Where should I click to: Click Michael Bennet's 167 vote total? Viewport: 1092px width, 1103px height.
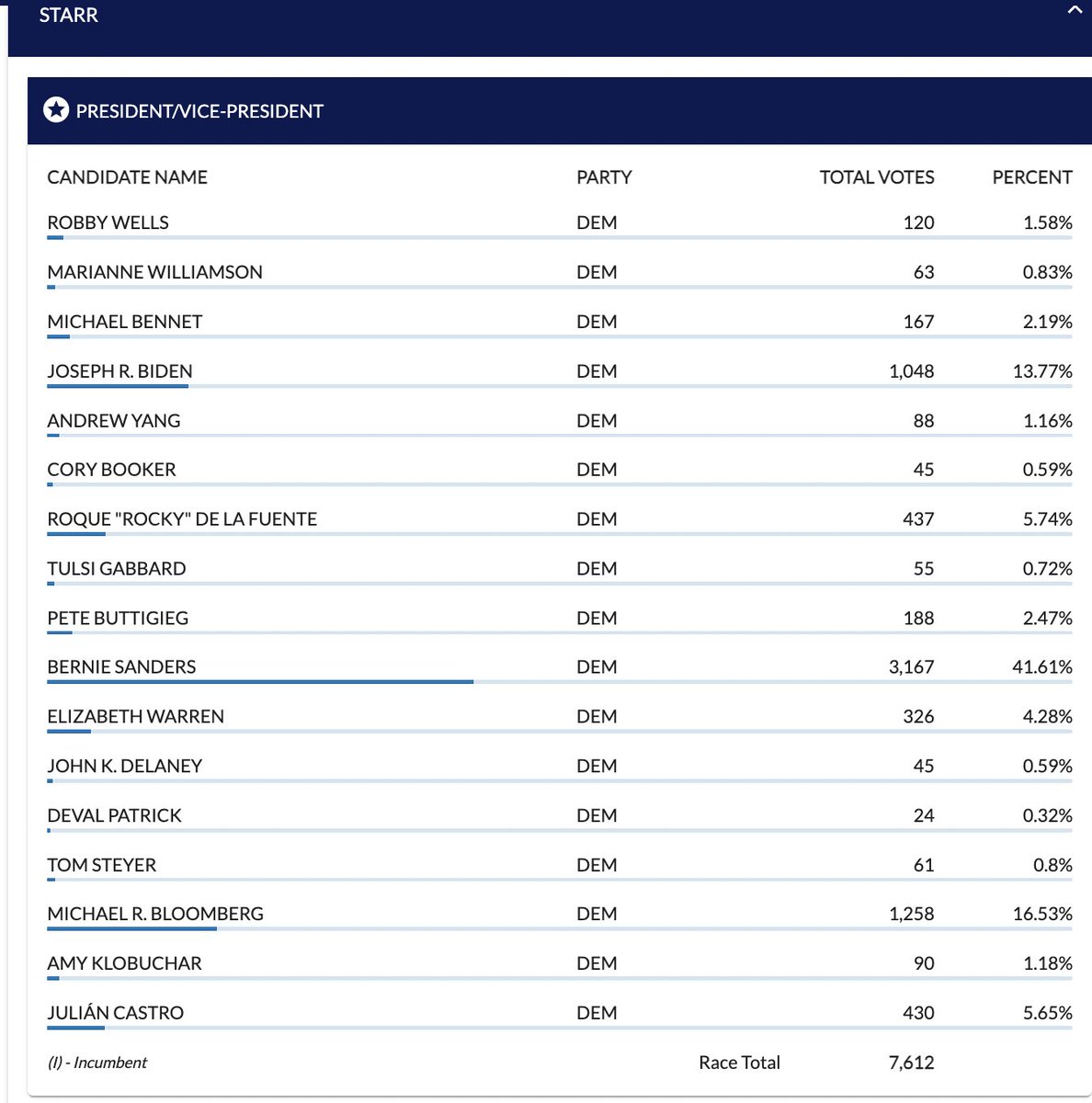918,322
